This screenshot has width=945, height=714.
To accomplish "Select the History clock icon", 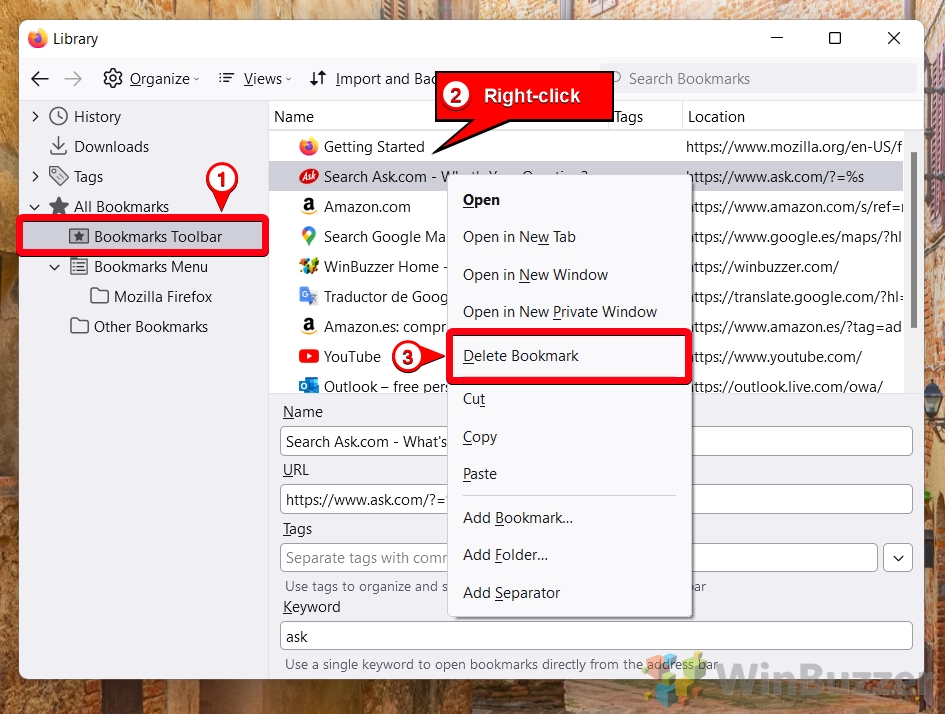I will point(58,116).
